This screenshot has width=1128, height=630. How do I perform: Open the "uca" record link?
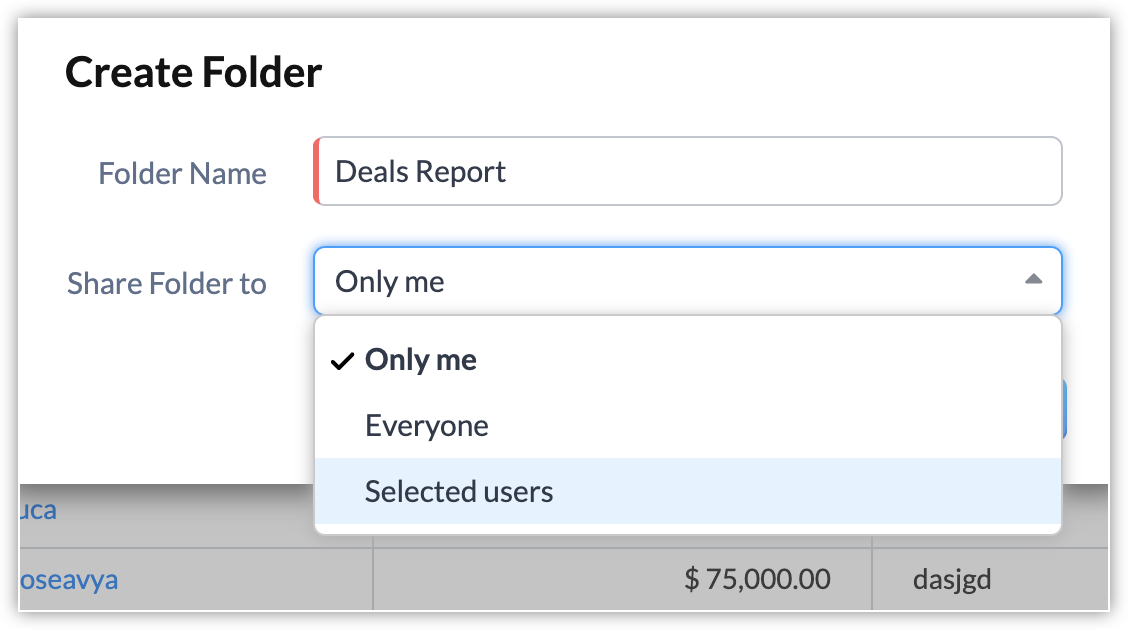point(38,511)
